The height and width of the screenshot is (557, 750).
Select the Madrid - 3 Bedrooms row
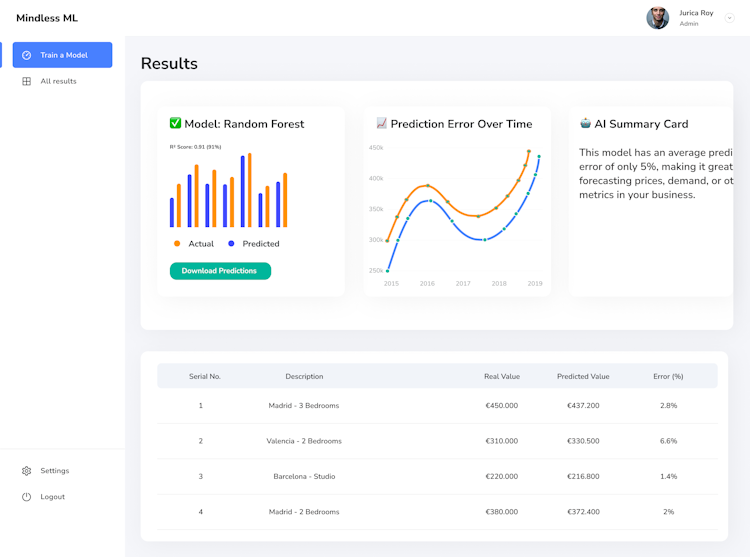click(437, 405)
